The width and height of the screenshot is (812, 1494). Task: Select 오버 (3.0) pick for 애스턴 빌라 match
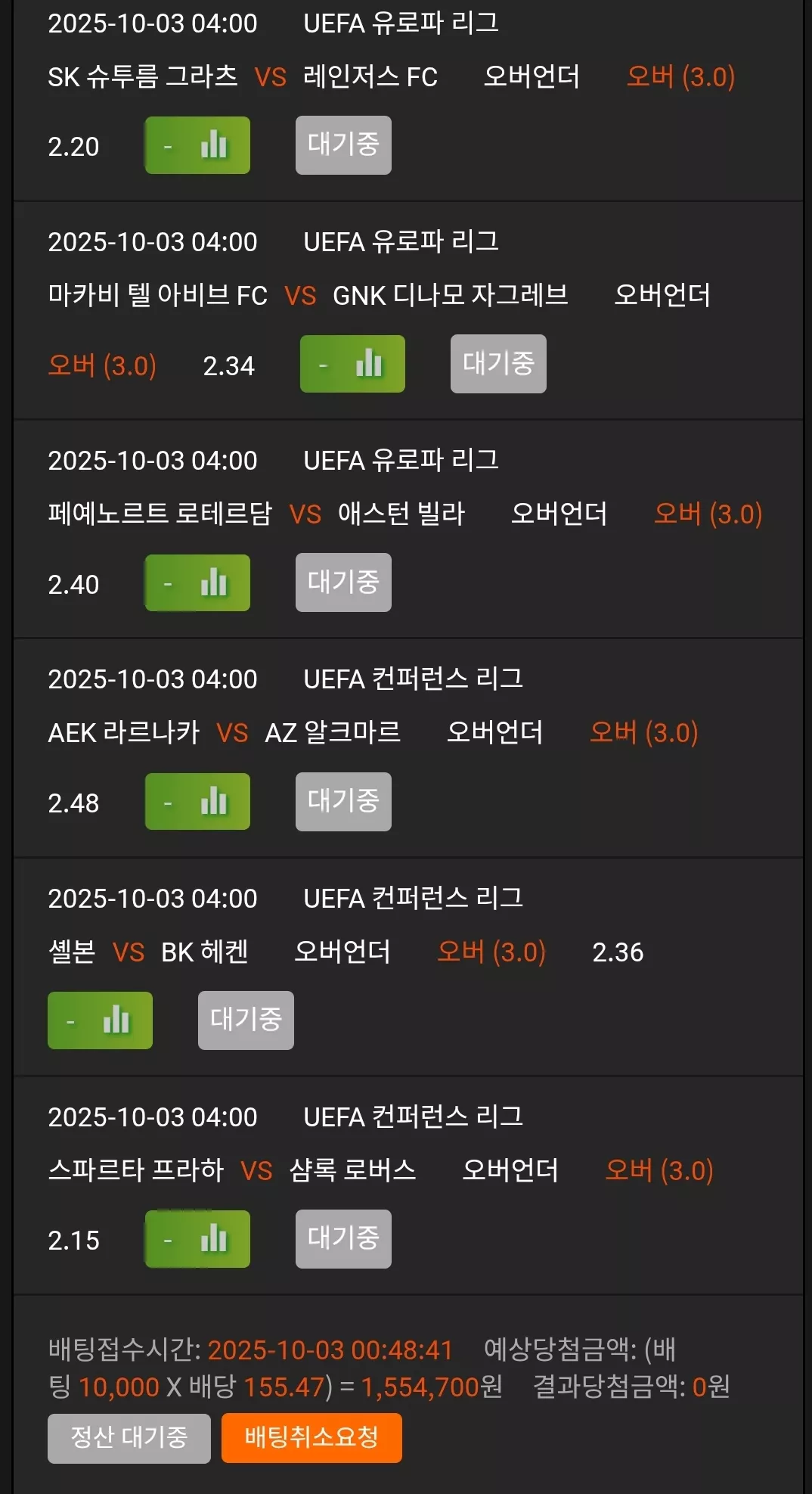point(708,514)
